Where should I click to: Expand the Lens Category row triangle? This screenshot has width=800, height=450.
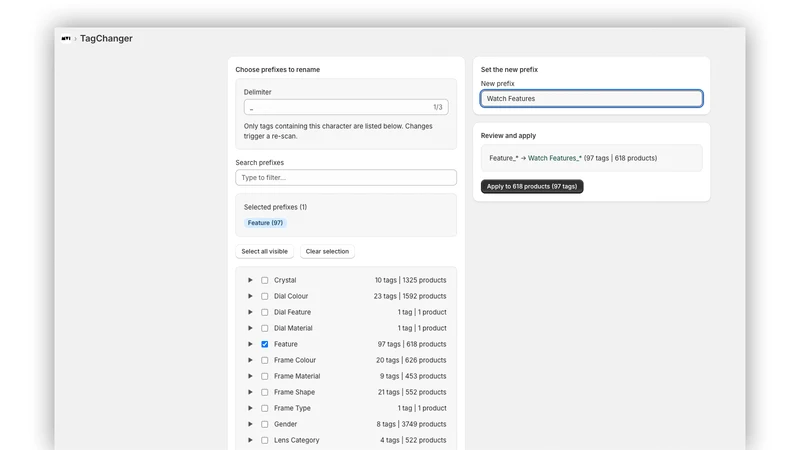point(250,440)
